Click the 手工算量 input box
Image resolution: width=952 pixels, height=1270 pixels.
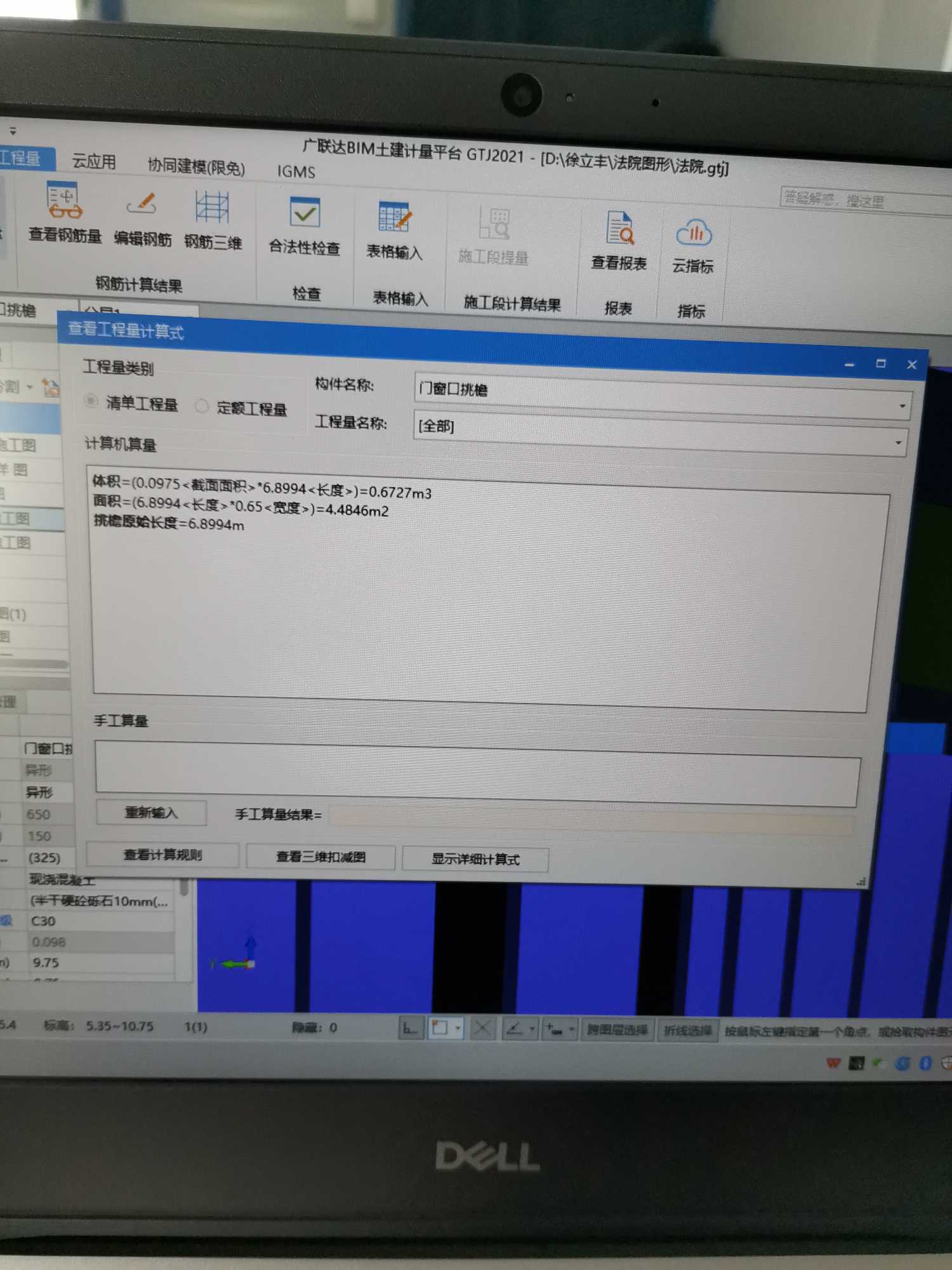click(x=478, y=773)
